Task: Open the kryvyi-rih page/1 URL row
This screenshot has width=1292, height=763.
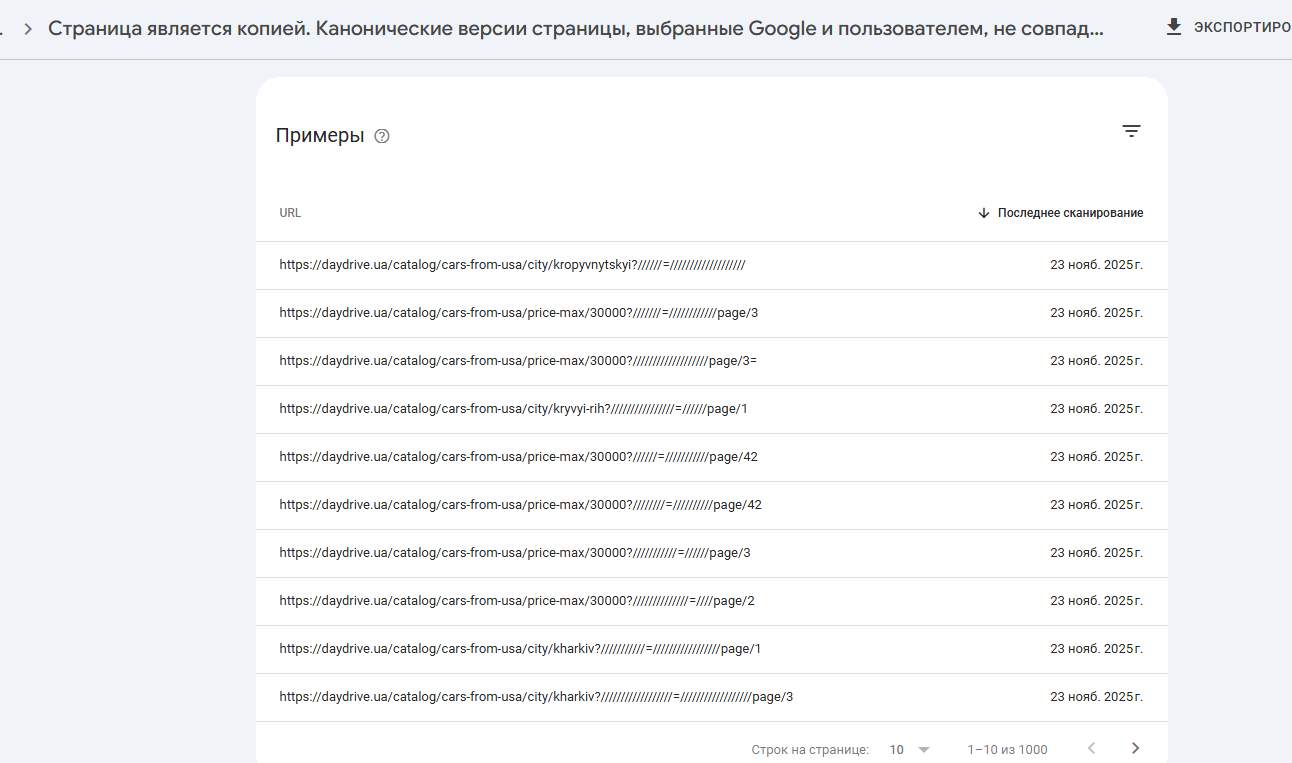Action: pos(513,409)
